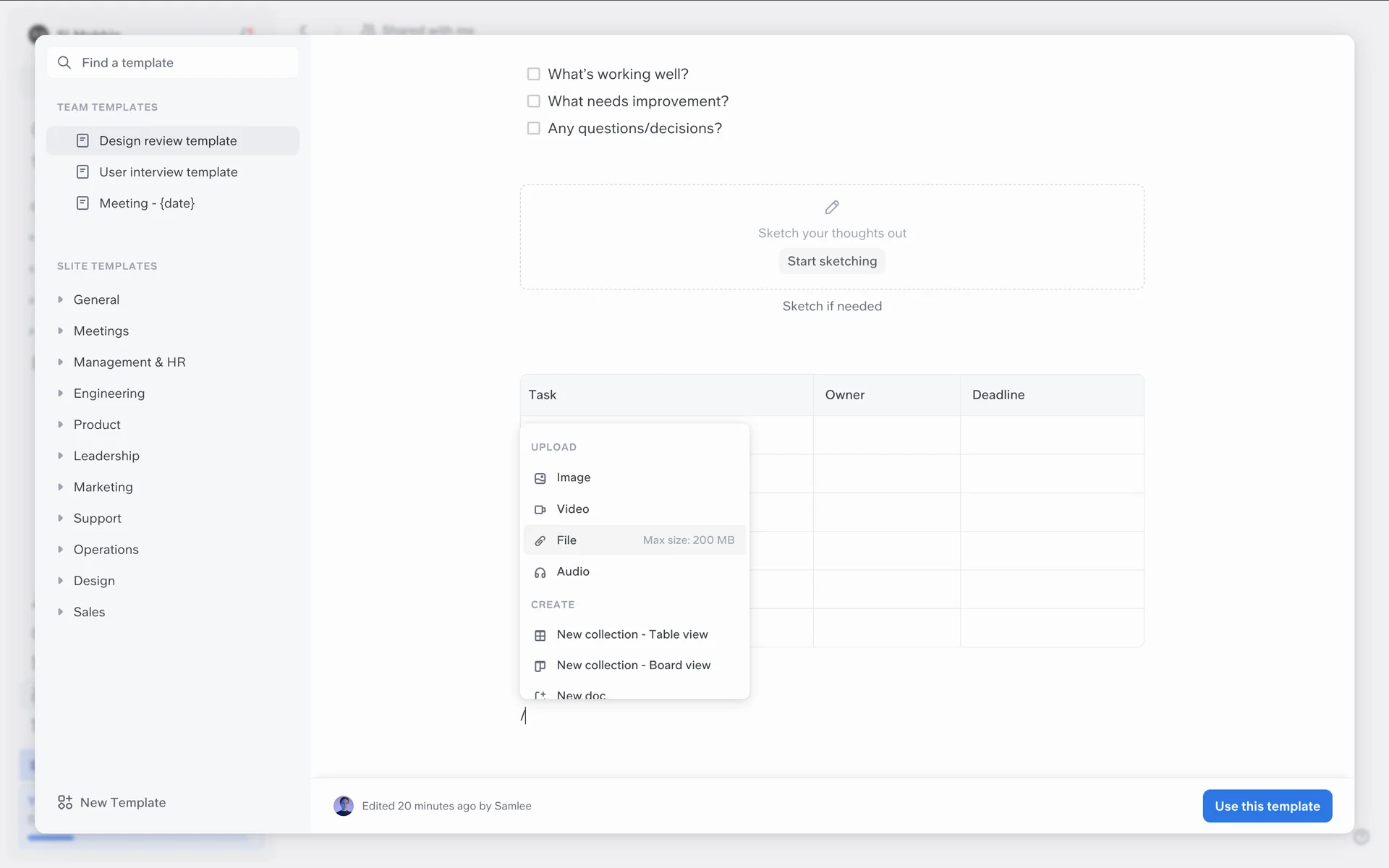
Task: Select File from the upload menu
Action: coord(566,540)
